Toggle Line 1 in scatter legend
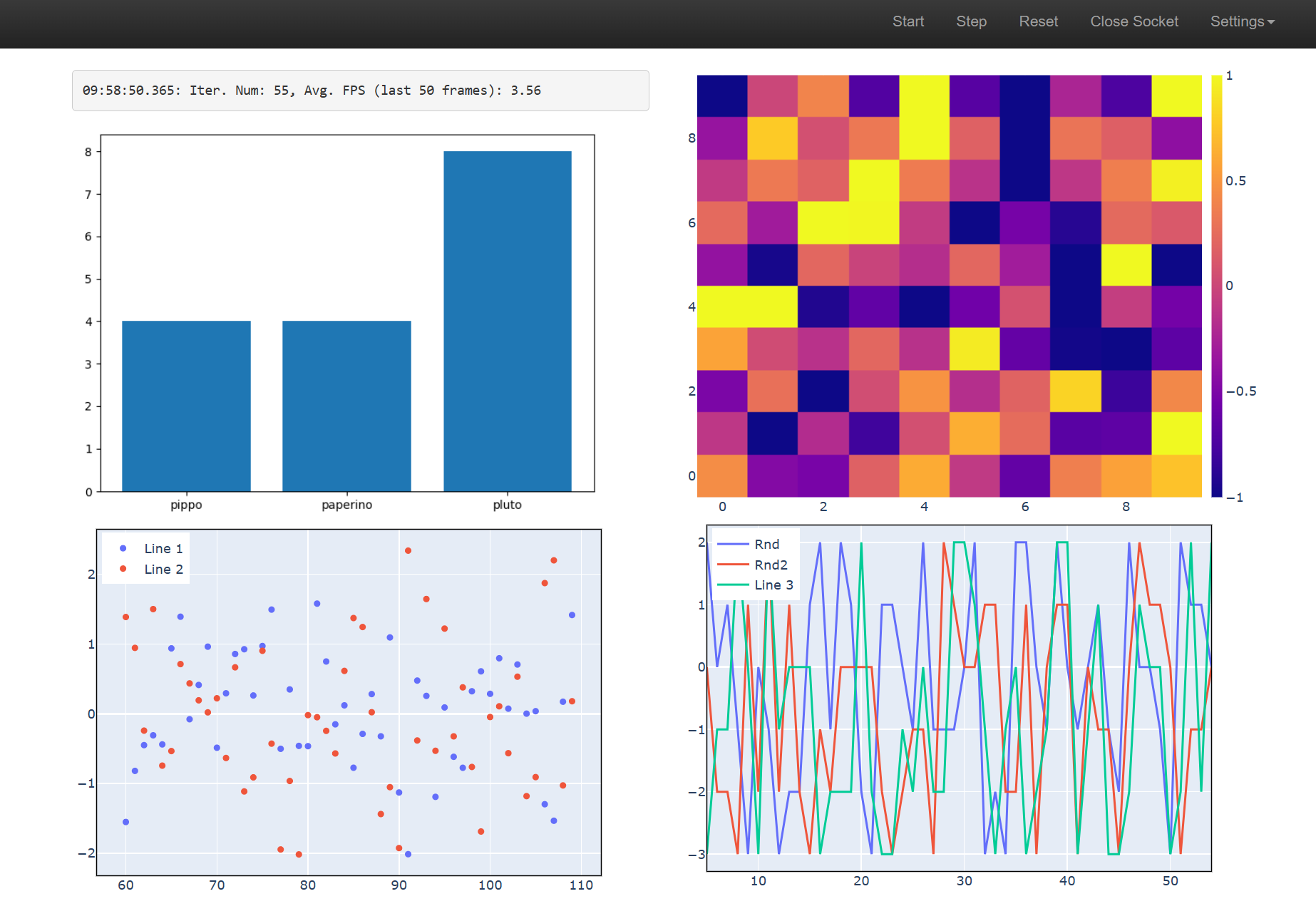1316x921 pixels. (x=163, y=548)
